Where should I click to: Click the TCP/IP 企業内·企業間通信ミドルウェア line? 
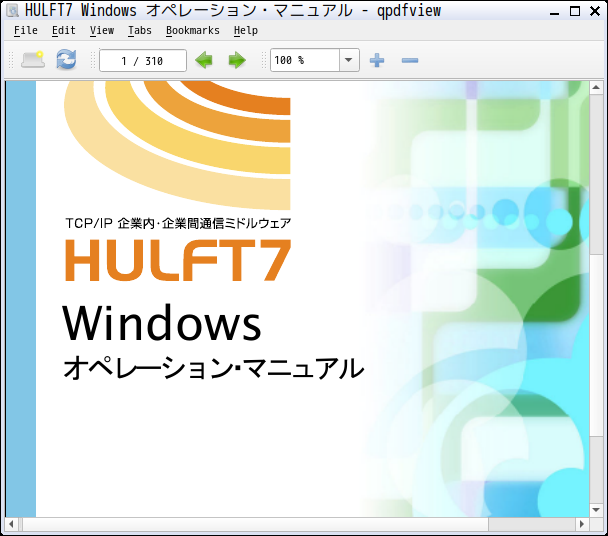tap(178, 223)
